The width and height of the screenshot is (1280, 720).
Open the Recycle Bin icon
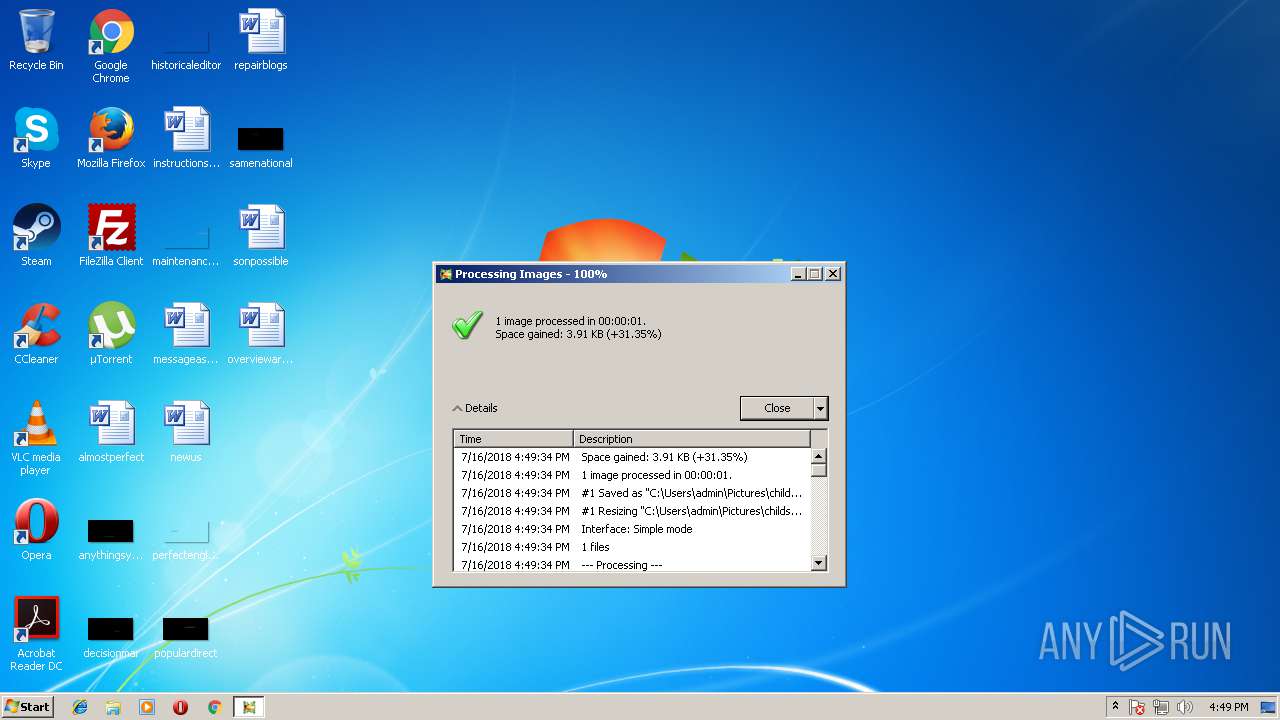[x=36, y=40]
